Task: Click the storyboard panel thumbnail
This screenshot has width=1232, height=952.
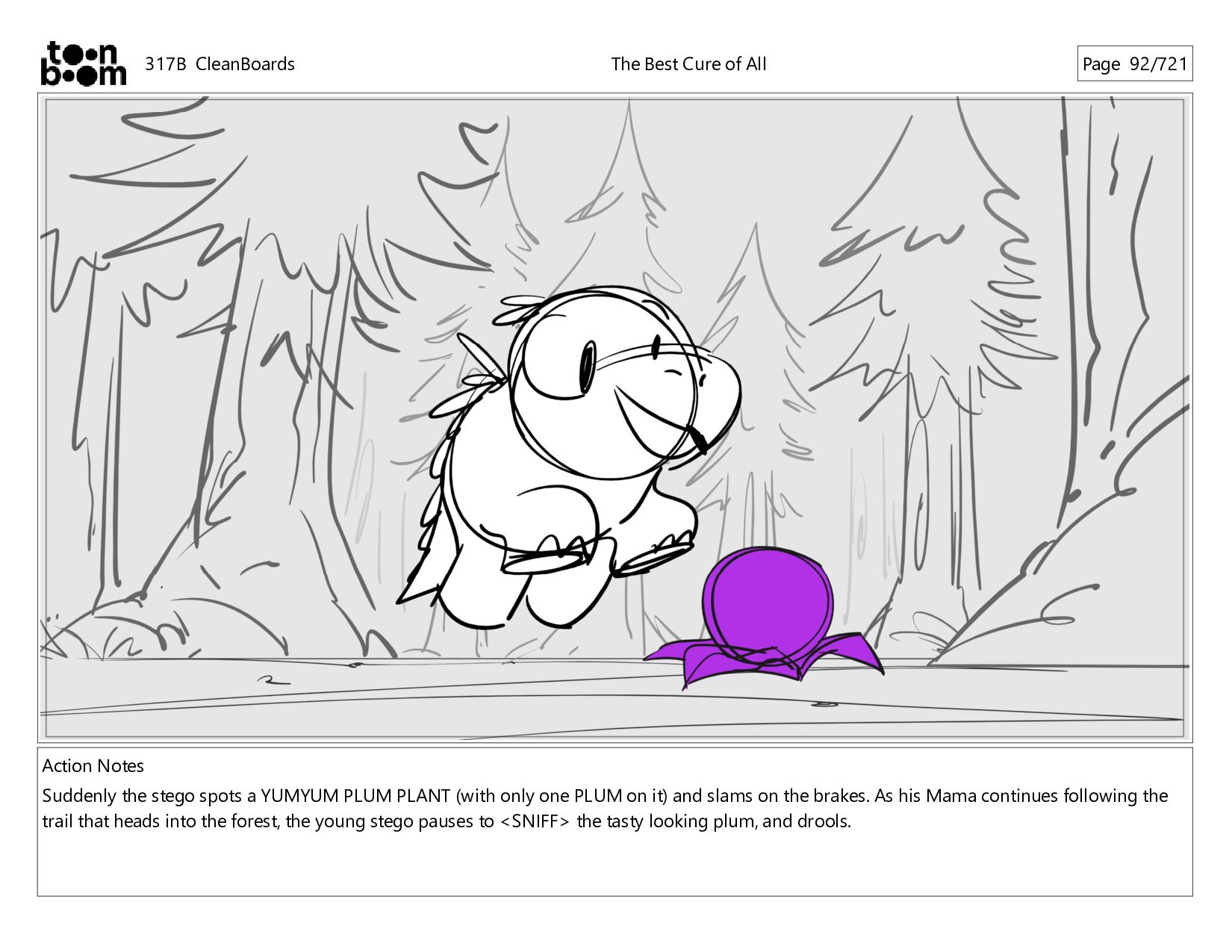Action: [x=615, y=417]
